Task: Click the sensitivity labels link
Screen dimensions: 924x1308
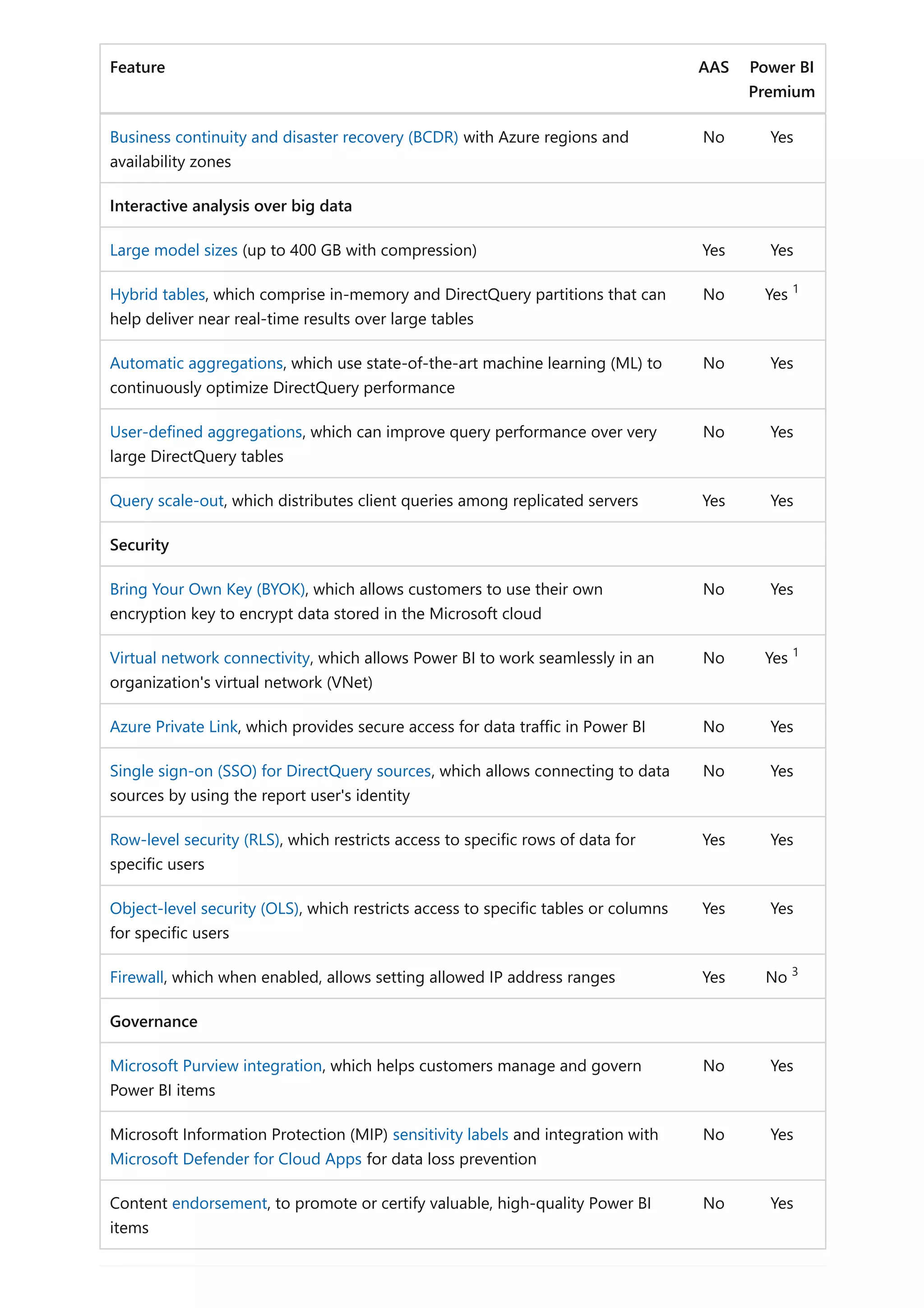Action: (450, 1135)
